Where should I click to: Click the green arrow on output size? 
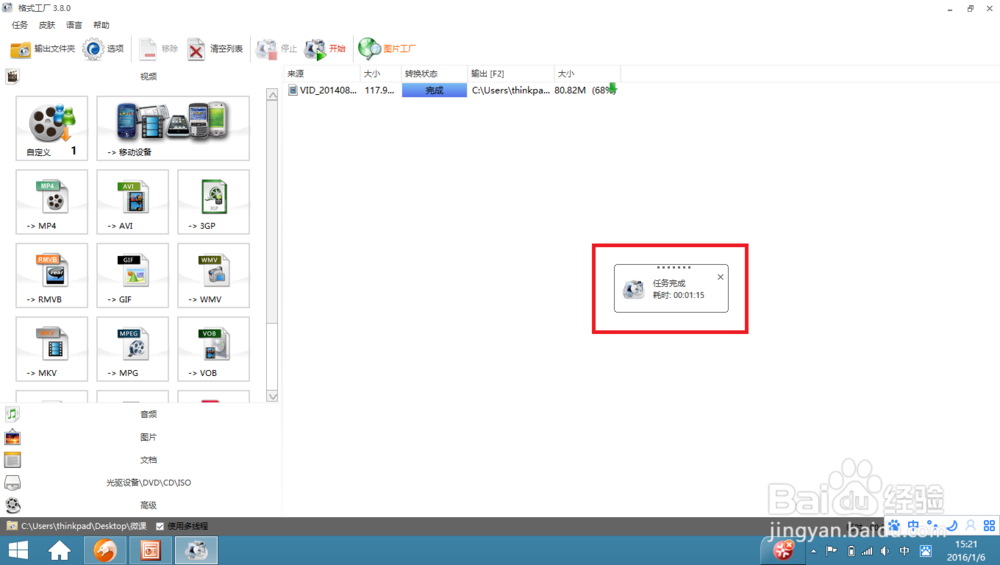click(x=613, y=89)
